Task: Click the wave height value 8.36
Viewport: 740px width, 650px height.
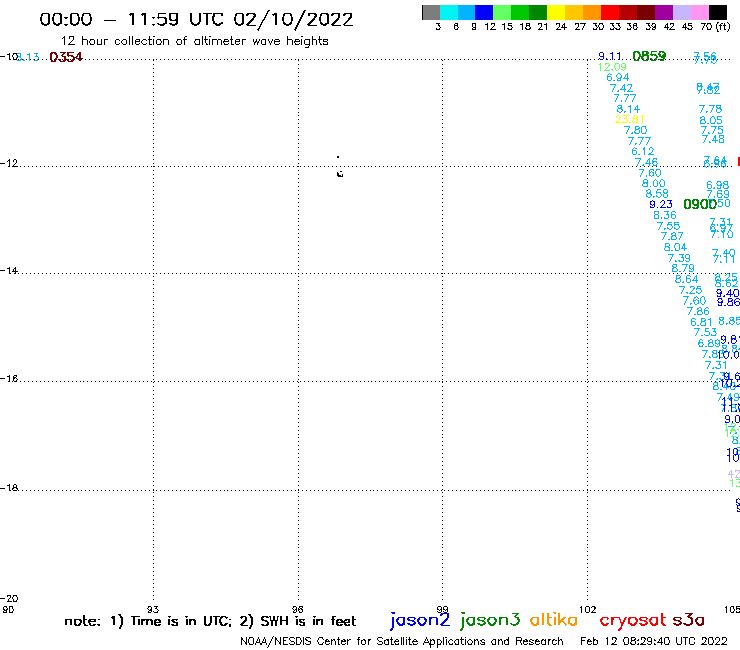Action: 665,215
